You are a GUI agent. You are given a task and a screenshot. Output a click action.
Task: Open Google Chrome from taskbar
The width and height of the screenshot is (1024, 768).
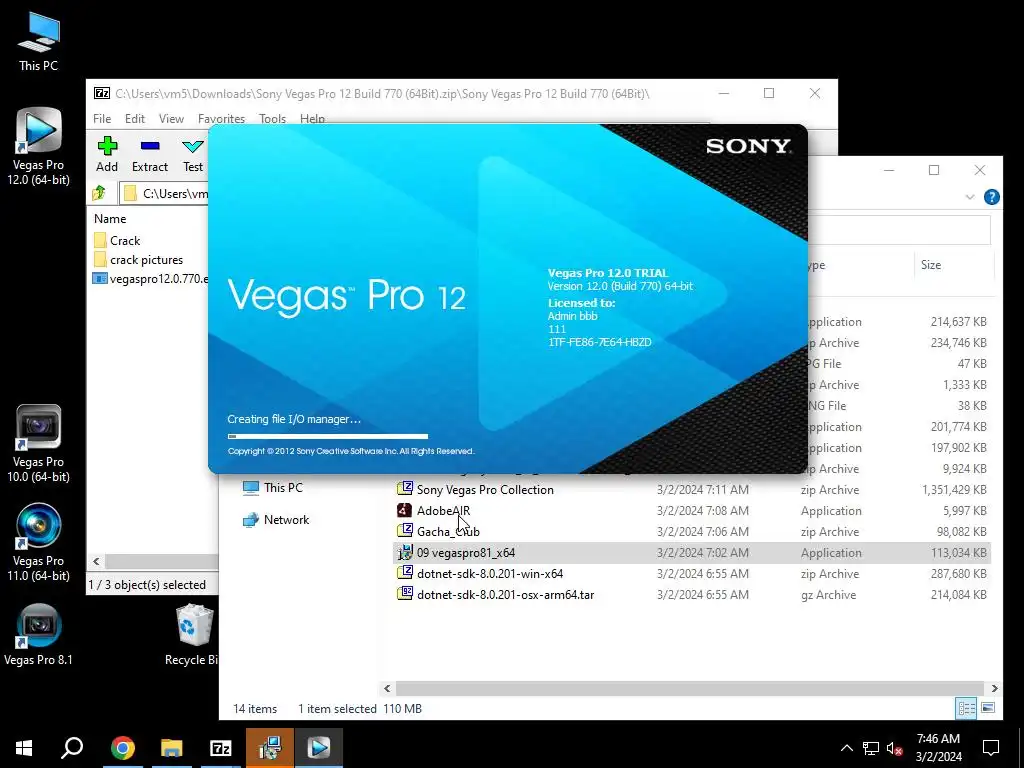[123, 748]
